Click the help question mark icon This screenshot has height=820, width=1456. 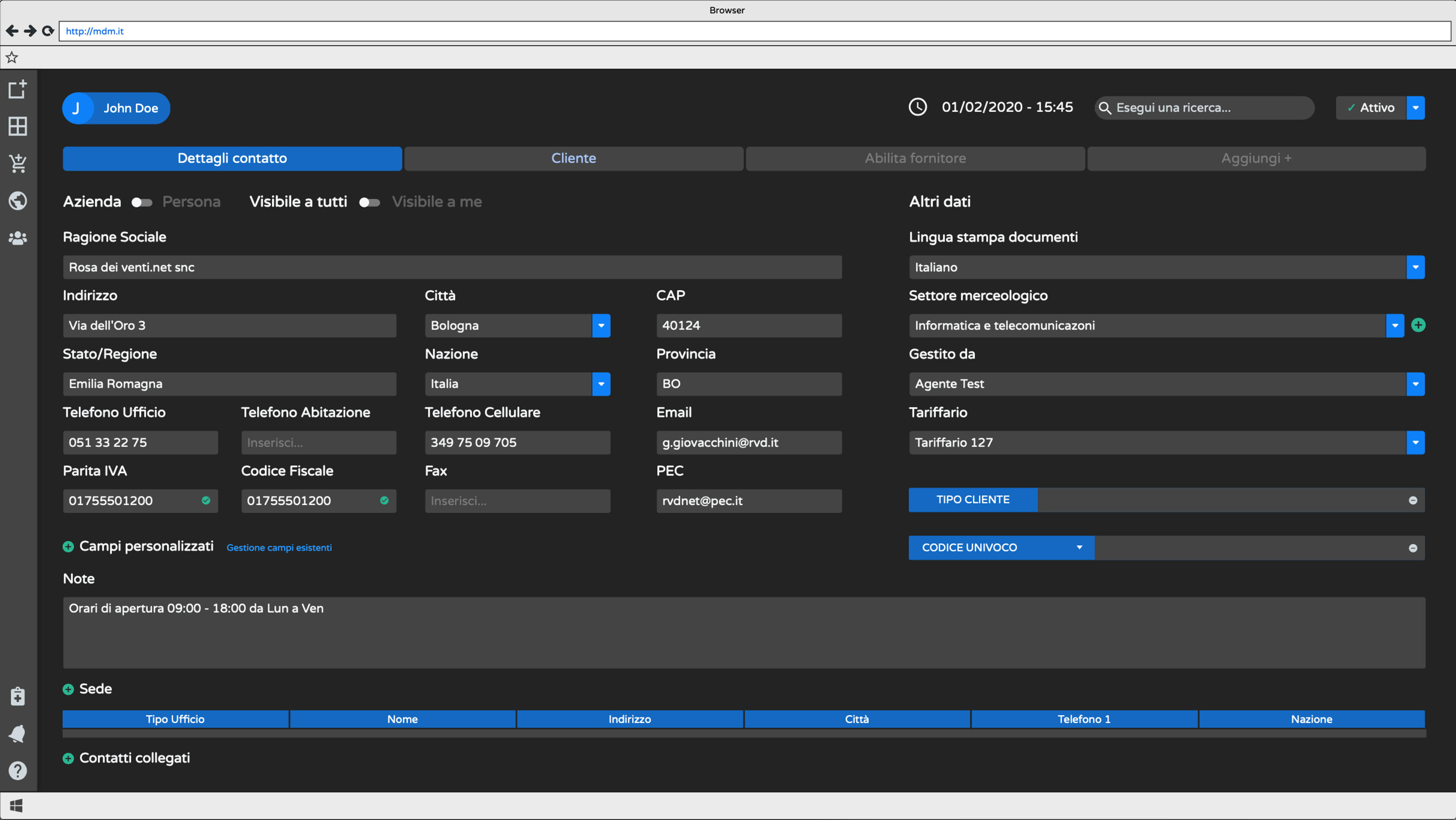click(17, 771)
